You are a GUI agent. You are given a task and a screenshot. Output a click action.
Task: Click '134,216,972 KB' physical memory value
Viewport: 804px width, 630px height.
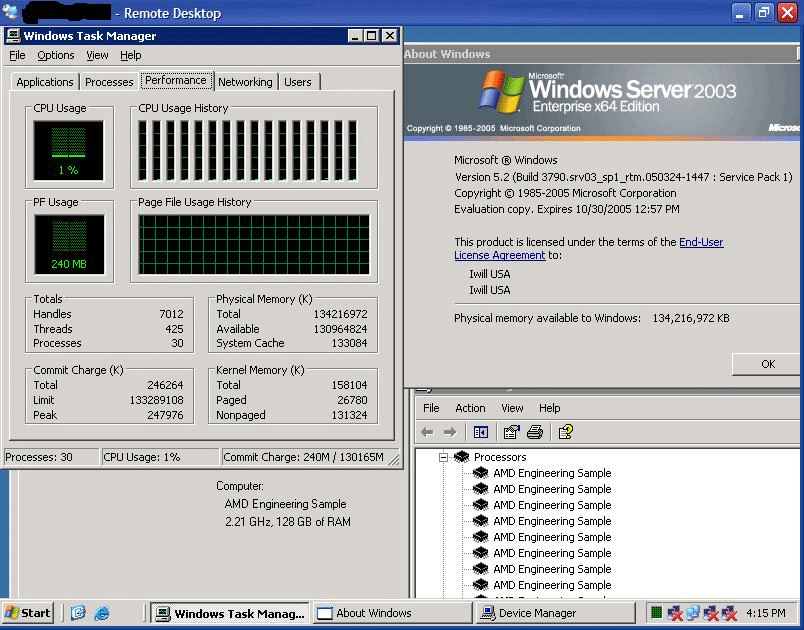click(x=691, y=318)
